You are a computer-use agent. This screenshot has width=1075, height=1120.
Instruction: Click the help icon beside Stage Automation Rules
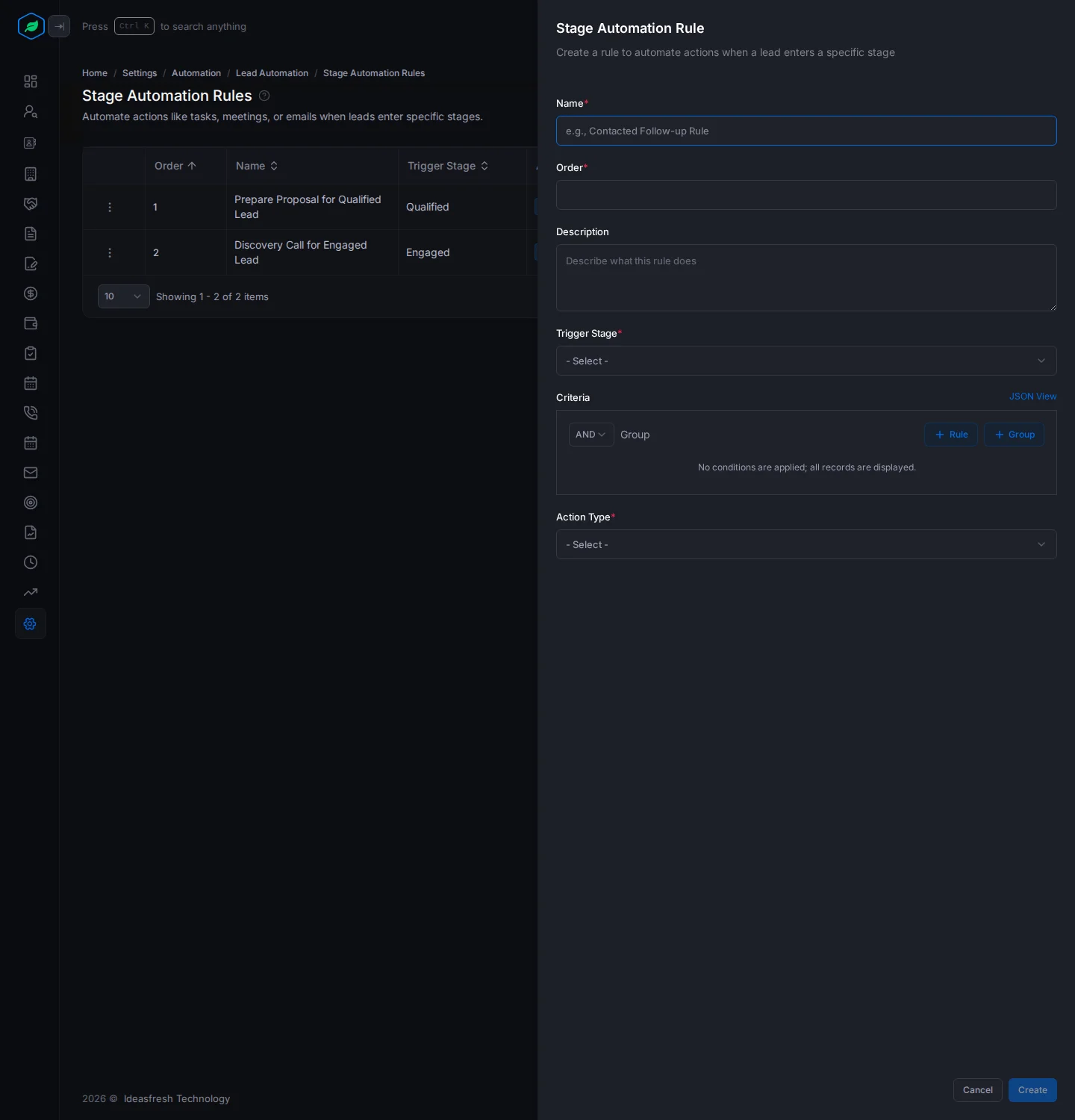tap(264, 96)
